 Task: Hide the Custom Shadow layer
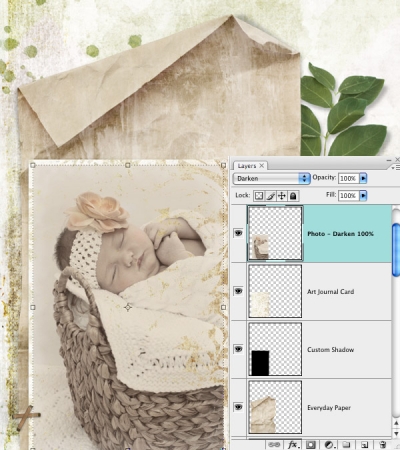point(238,349)
